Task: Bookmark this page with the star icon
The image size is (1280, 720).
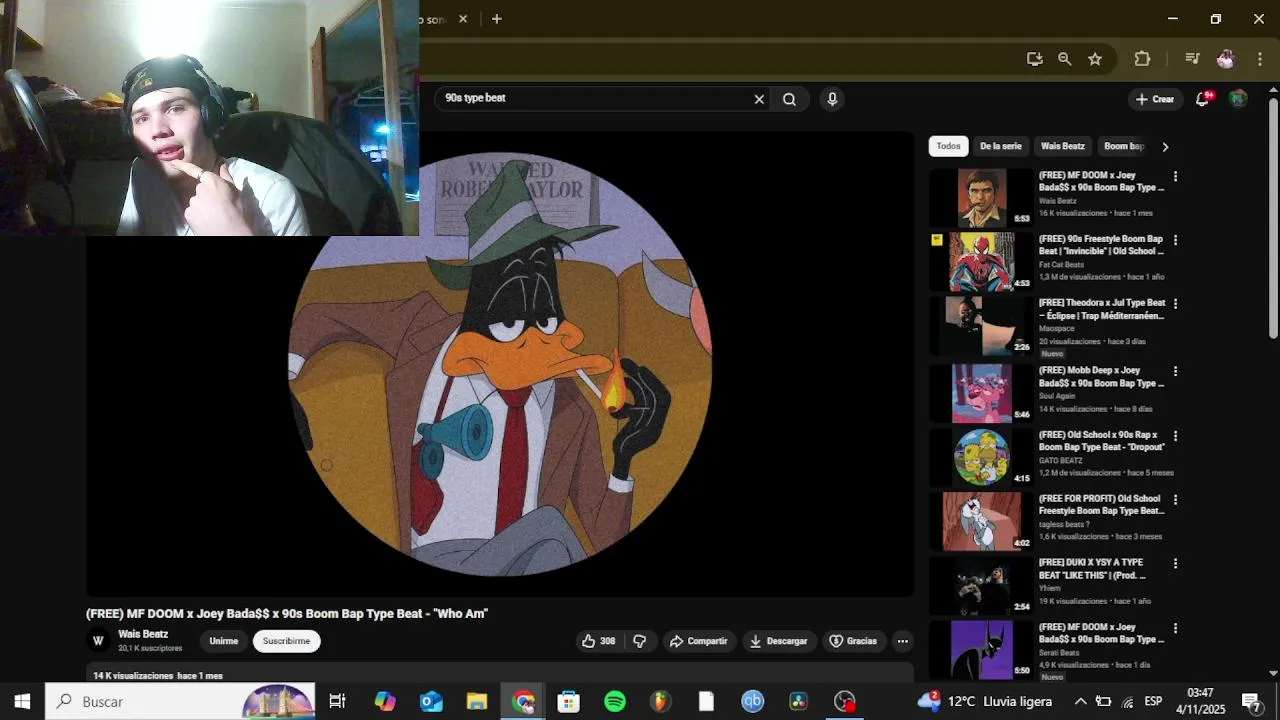Action: [x=1095, y=59]
